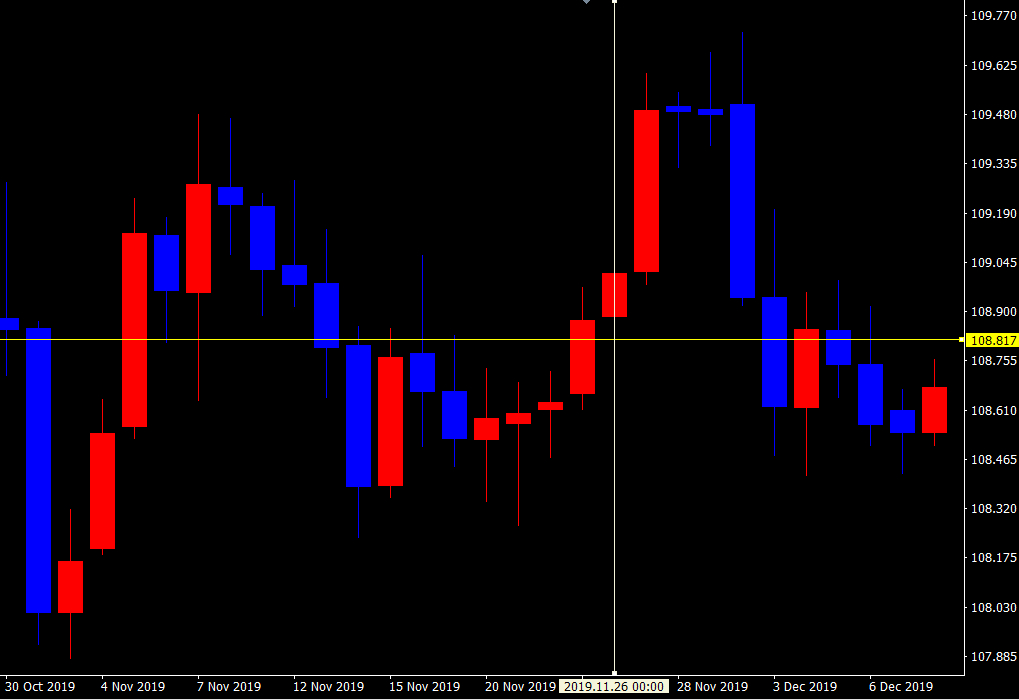Viewport: 1019px width, 700px height.
Task: Click the 108.755 price scale label
Action: [993, 361]
